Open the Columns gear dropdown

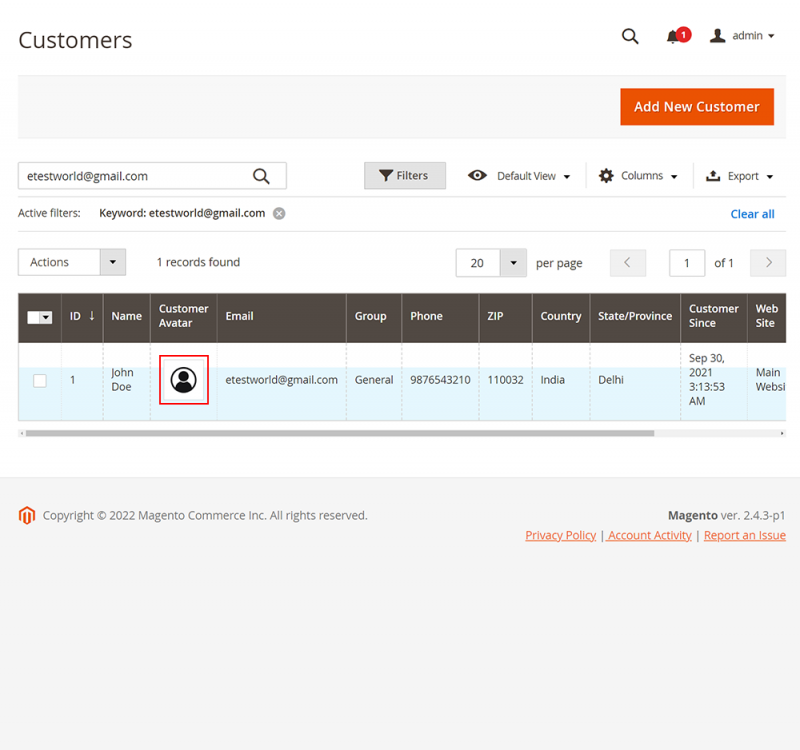point(638,176)
